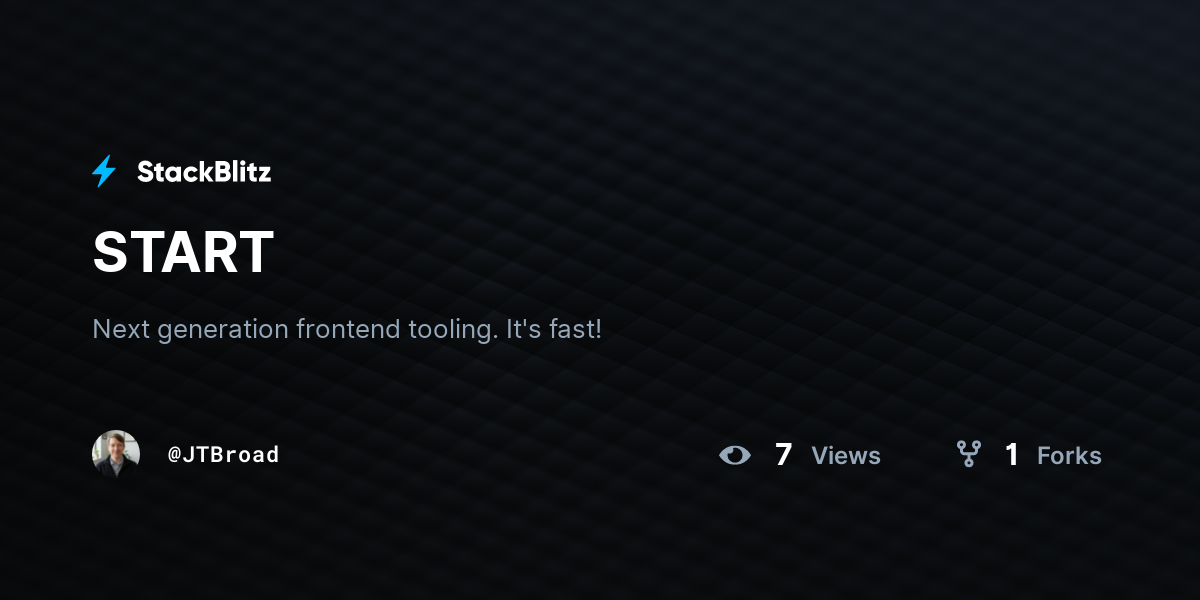Click the forks count number 1
This screenshot has height=600, width=1200.
click(x=1012, y=455)
